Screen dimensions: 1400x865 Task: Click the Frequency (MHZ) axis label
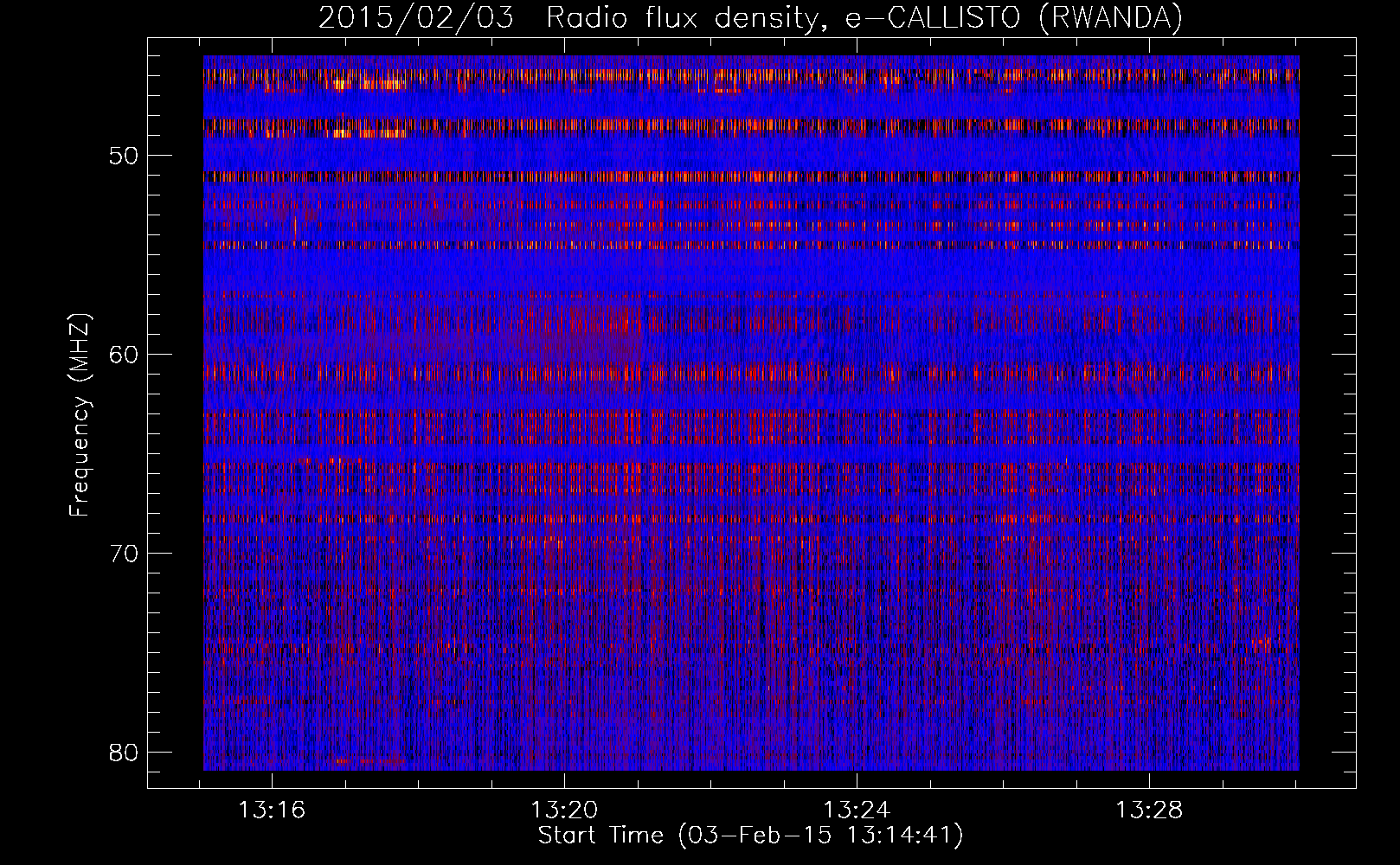80,415
